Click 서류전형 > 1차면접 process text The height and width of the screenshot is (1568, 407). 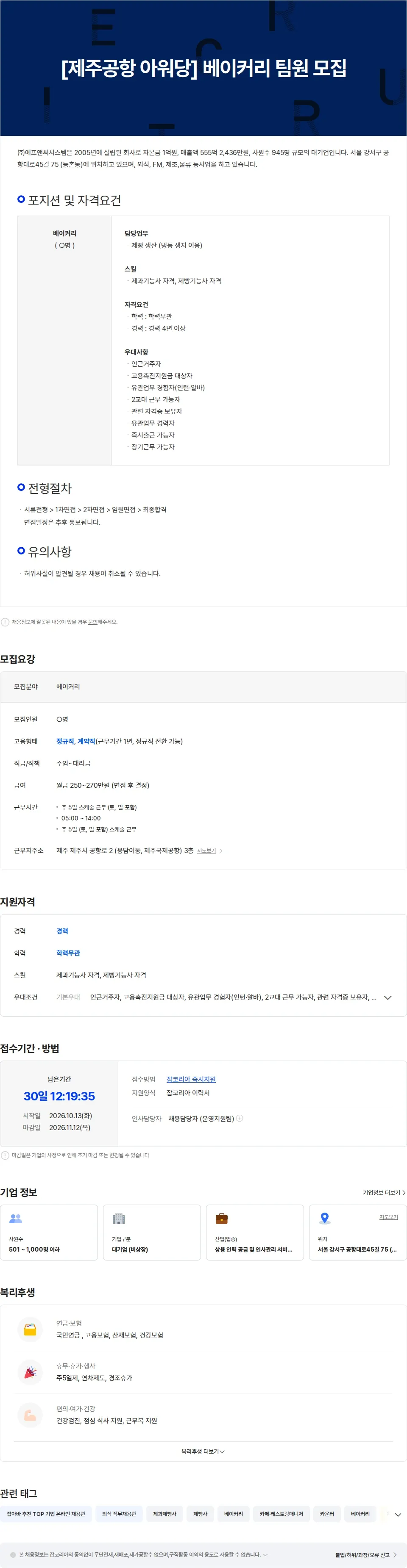pyautogui.click(x=95, y=510)
